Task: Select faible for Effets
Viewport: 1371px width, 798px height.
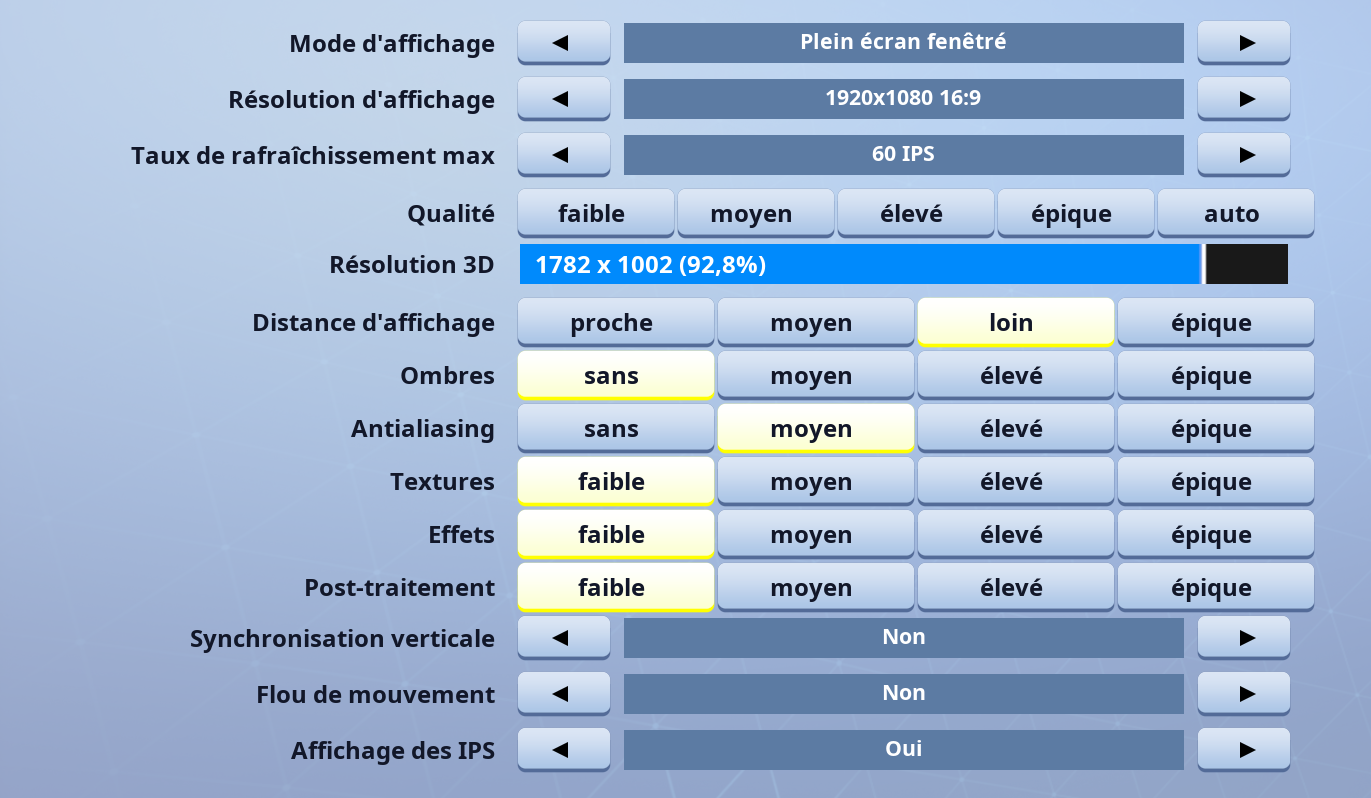Action: click(616, 534)
